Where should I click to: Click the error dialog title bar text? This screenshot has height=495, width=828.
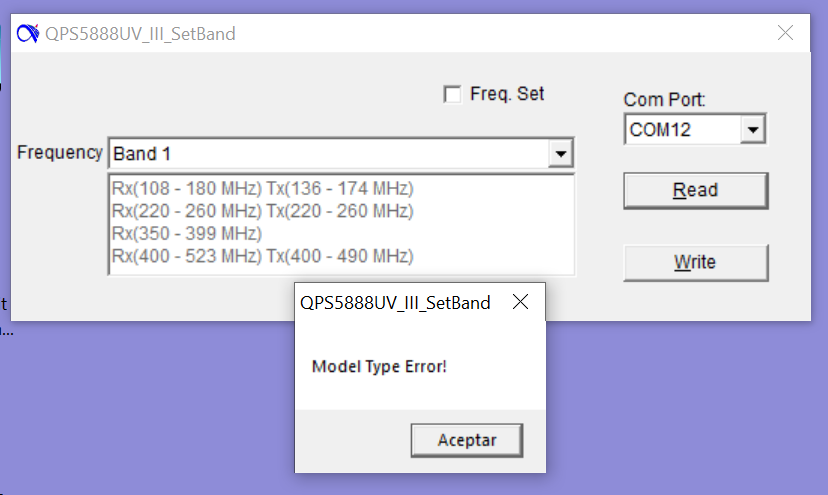tap(395, 303)
